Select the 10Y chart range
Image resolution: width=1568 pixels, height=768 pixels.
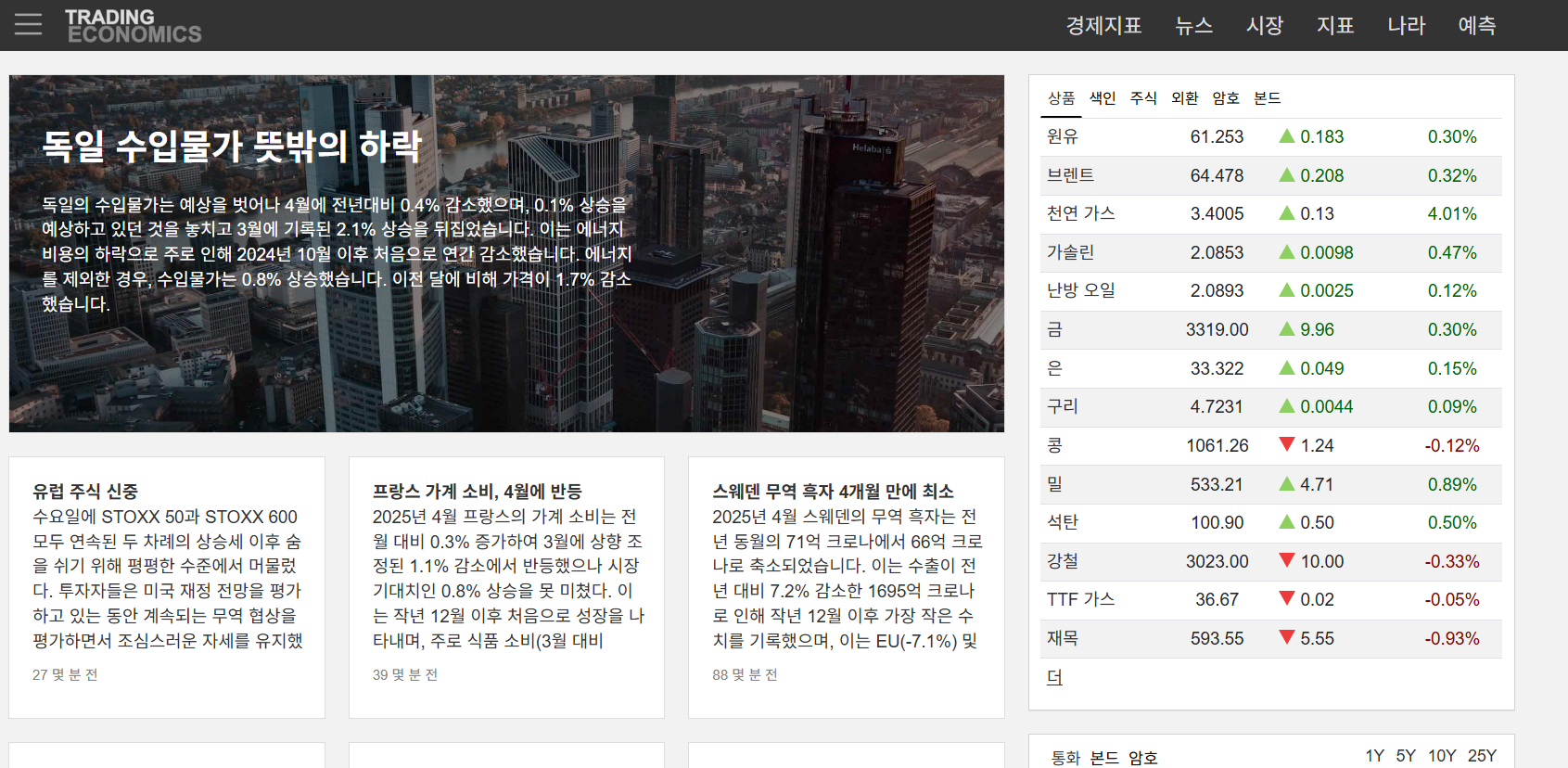(x=1442, y=756)
